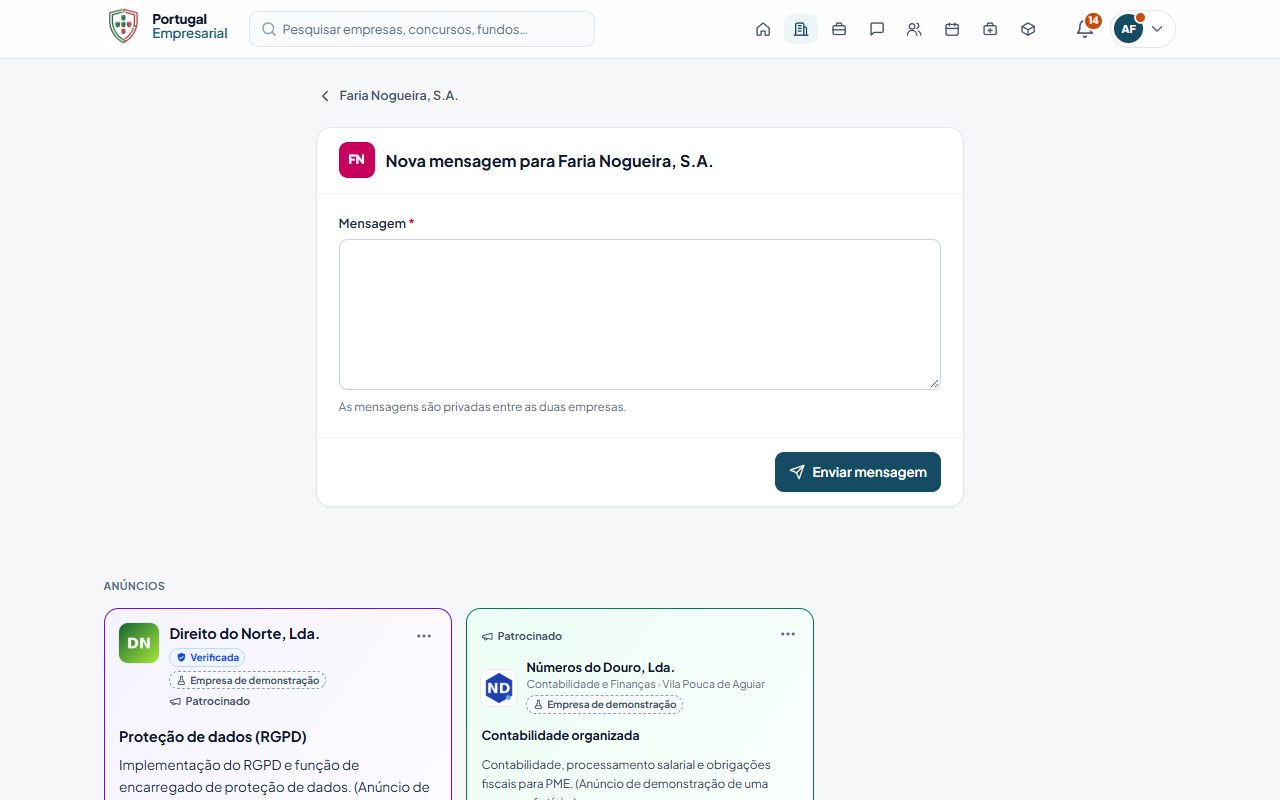1280x800 pixels.
Task: Click the Patrocinado label on Direito do Norte card
Action: pyautogui.click(x=210, y=701)
